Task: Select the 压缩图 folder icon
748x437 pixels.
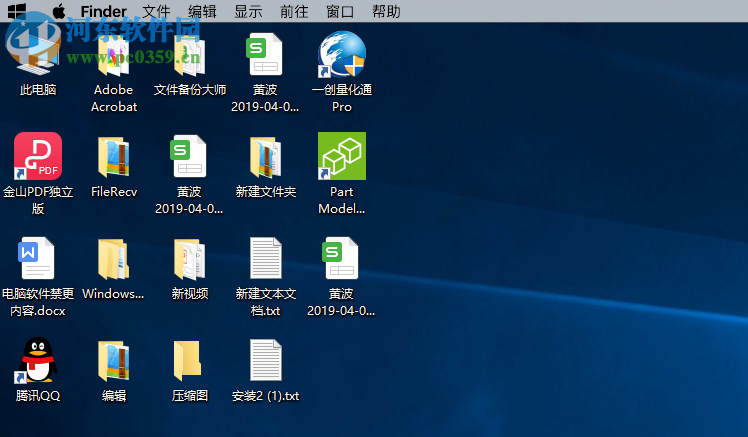Action: pyautogui.click(x=187, y=361)
